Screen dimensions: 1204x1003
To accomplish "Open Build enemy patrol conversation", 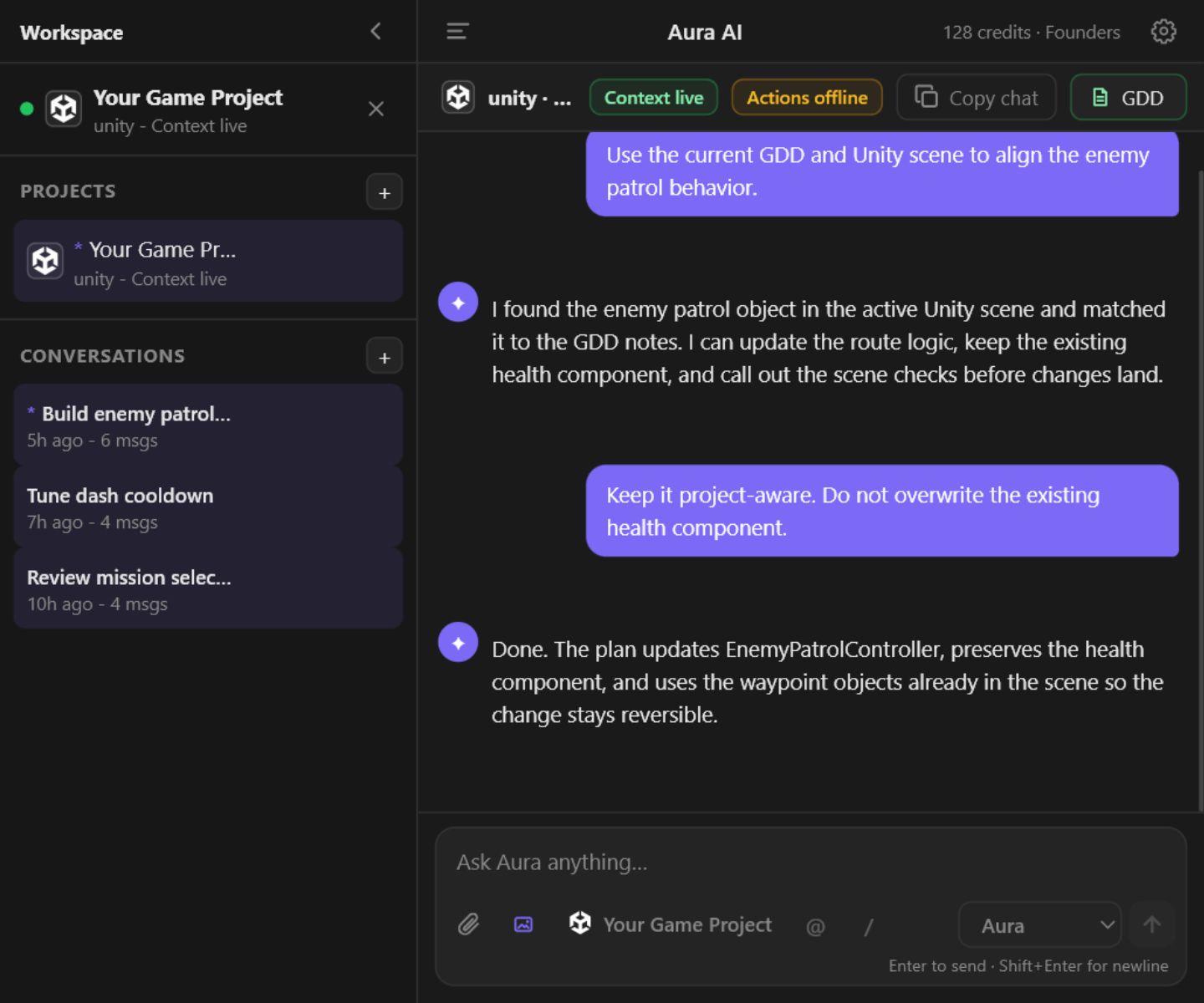I will 208,425.
